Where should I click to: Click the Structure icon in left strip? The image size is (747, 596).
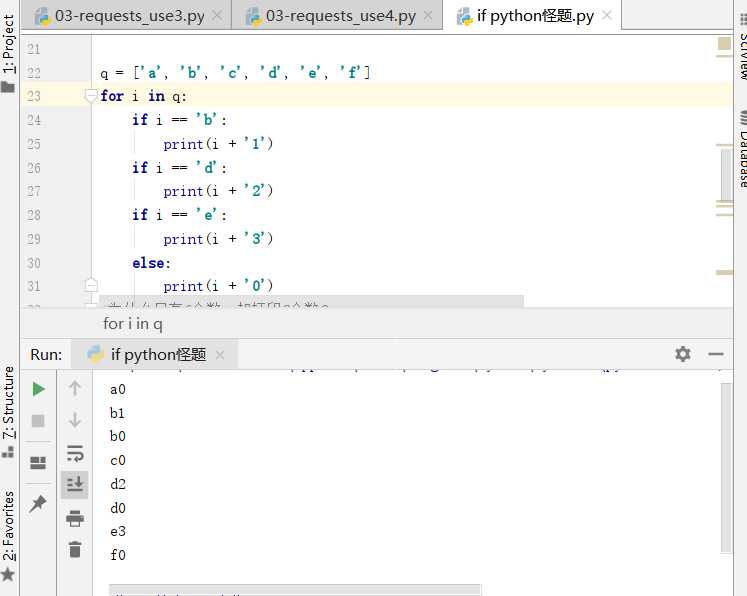(x=8, y=451)
